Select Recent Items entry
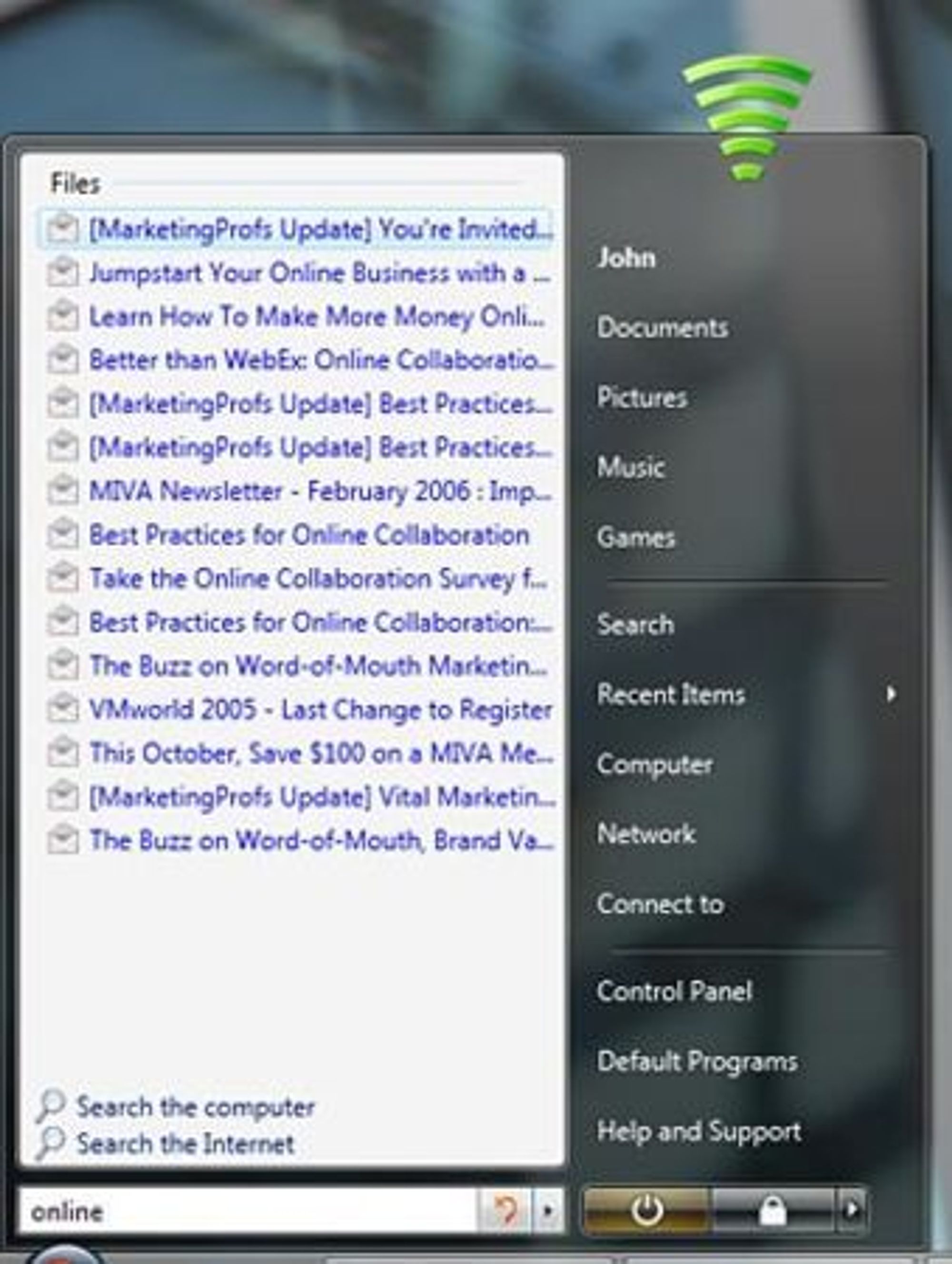The height and width of the screenshot is (1264, 952). tap(671, 694)
